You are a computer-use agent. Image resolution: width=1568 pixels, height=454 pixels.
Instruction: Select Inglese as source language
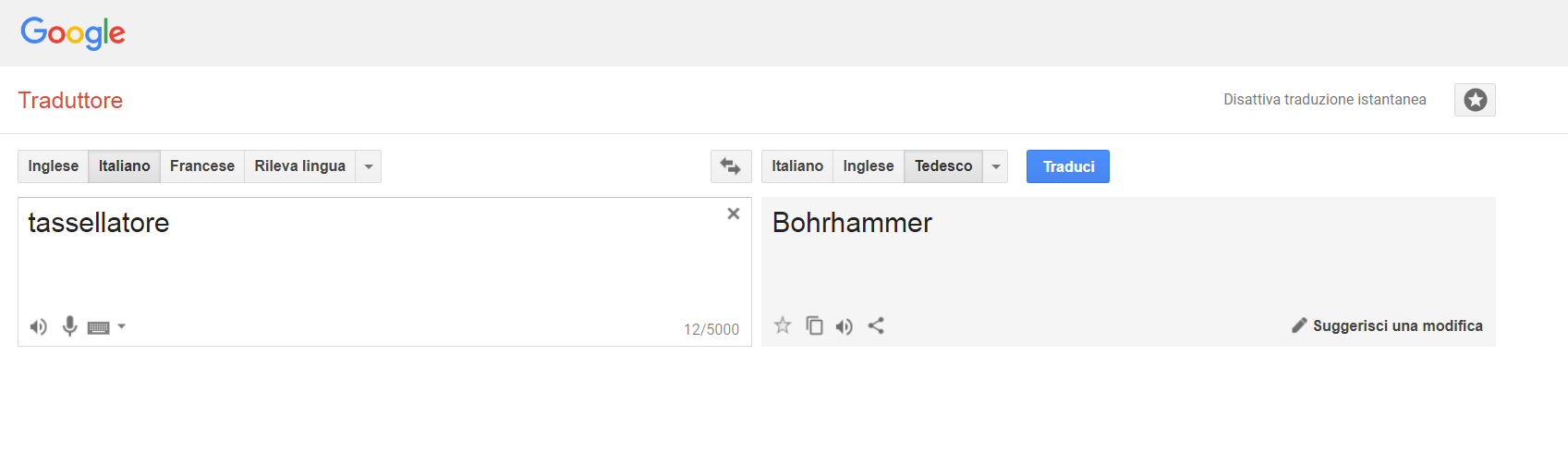coord(54,166)
